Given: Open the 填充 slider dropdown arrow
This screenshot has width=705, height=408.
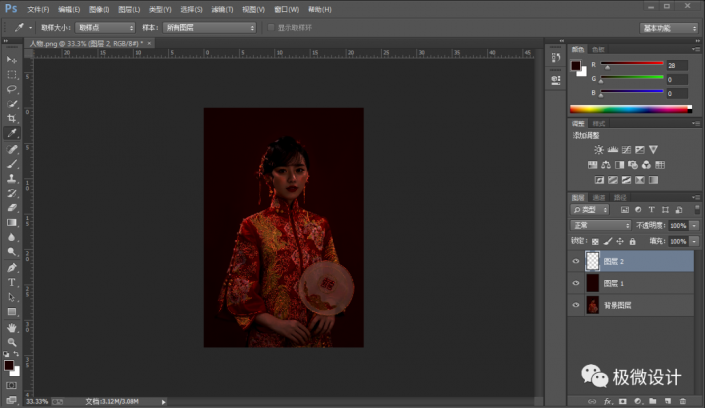Looking at the screenshot, I should pyautogui.click(x=694, y=242).
